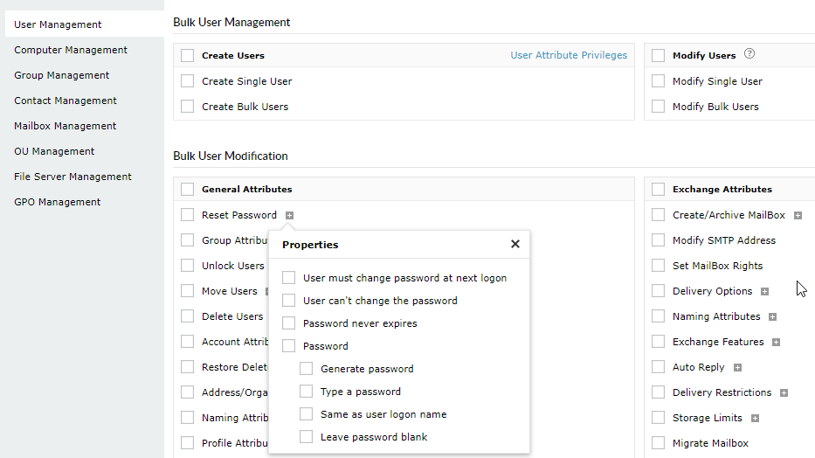This screenshot has width=815, height=458.
Task: Expand Exchange Features plus icon
Action: click(x=776, y=342)
